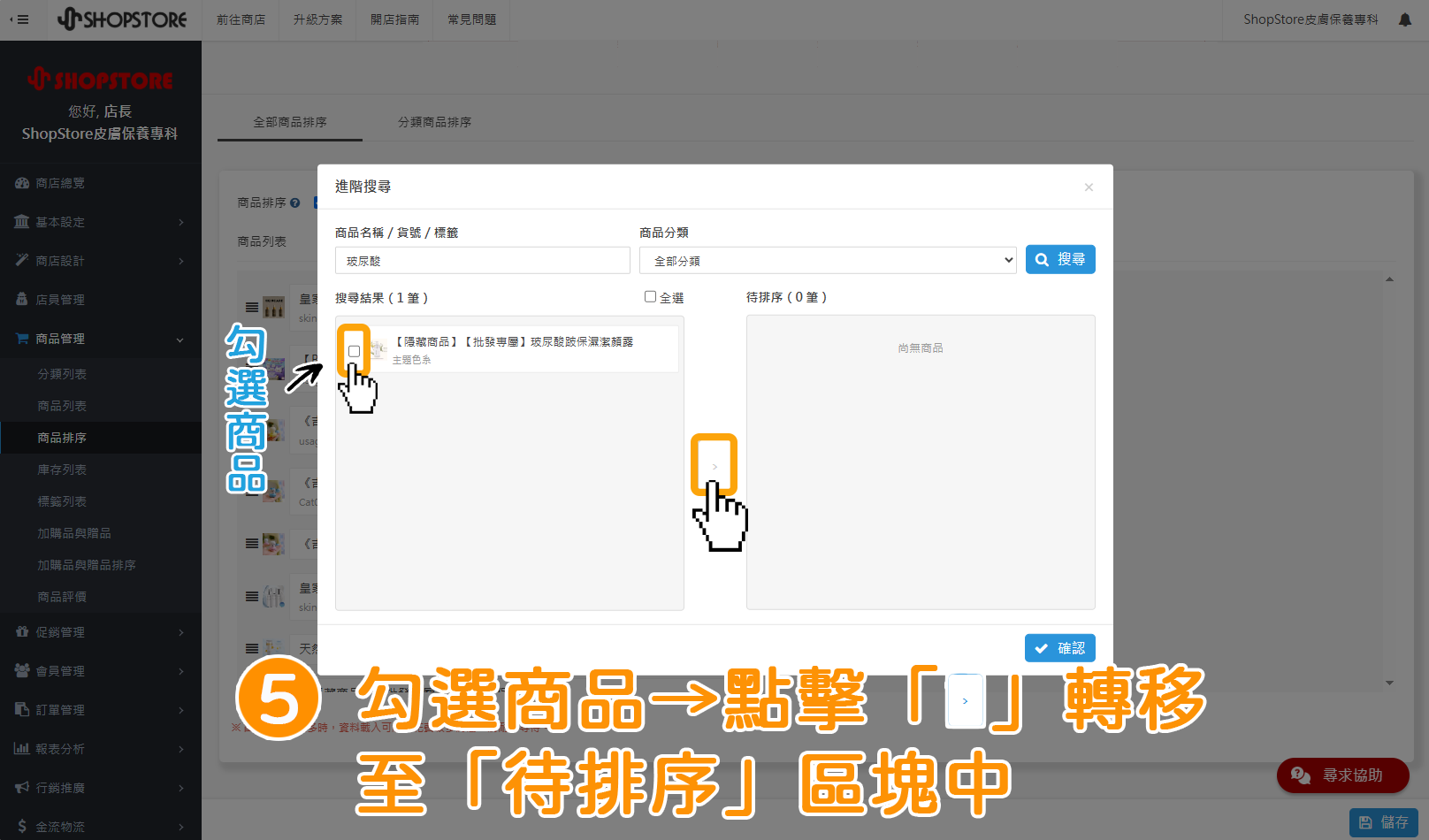
Task: Expand 行銷推廣 sidebar menu
Action: coord(180,788)
